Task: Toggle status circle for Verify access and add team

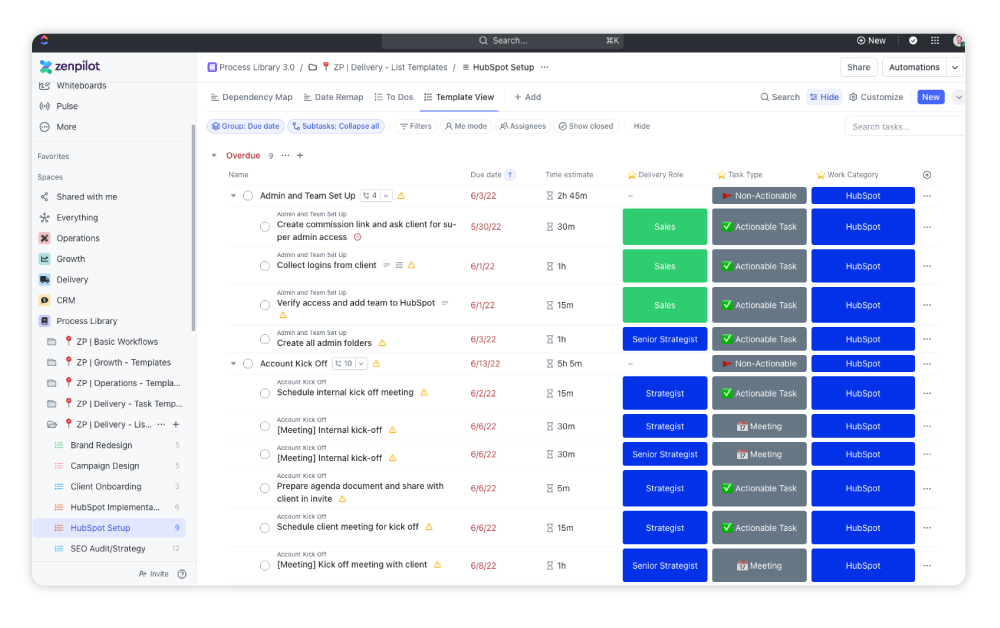Action: point(265,305)
